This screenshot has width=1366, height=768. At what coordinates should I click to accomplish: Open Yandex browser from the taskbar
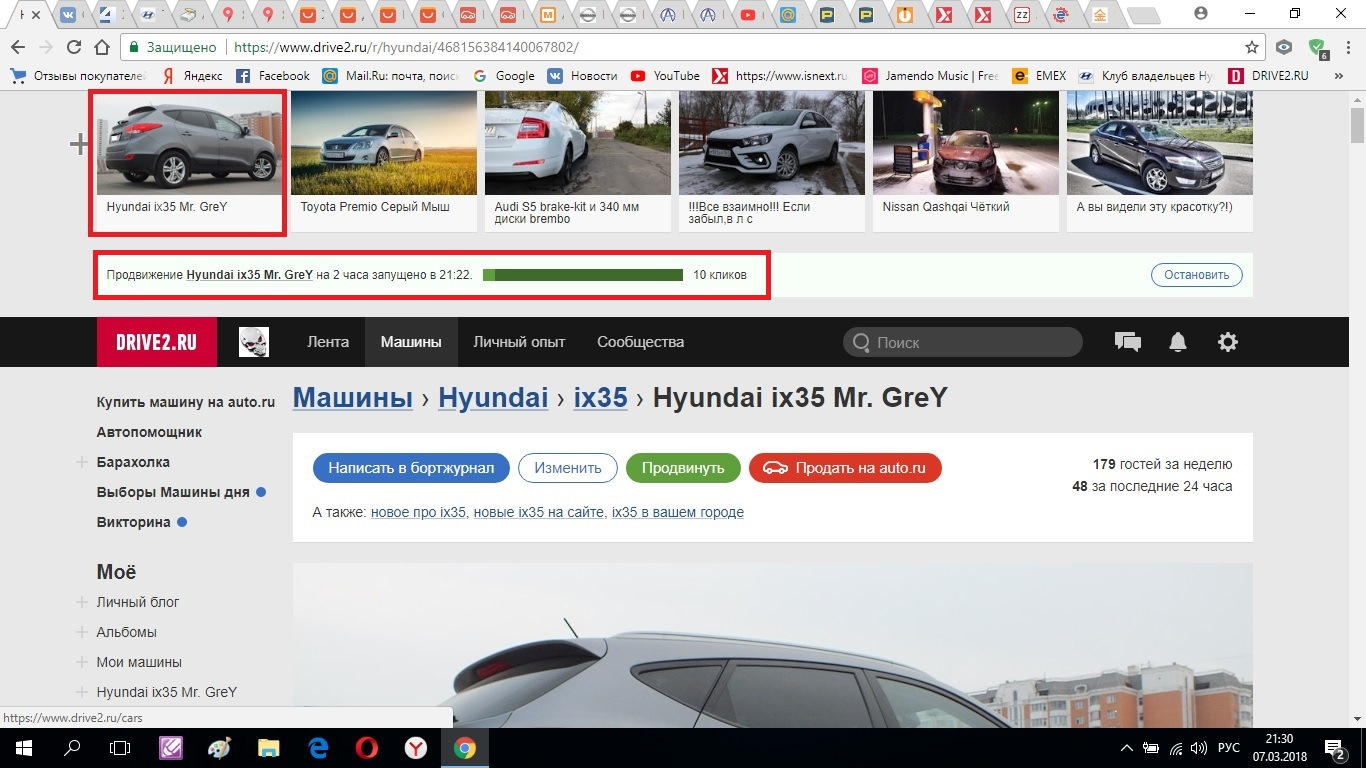pyautogui.click(x=416, y=748)
